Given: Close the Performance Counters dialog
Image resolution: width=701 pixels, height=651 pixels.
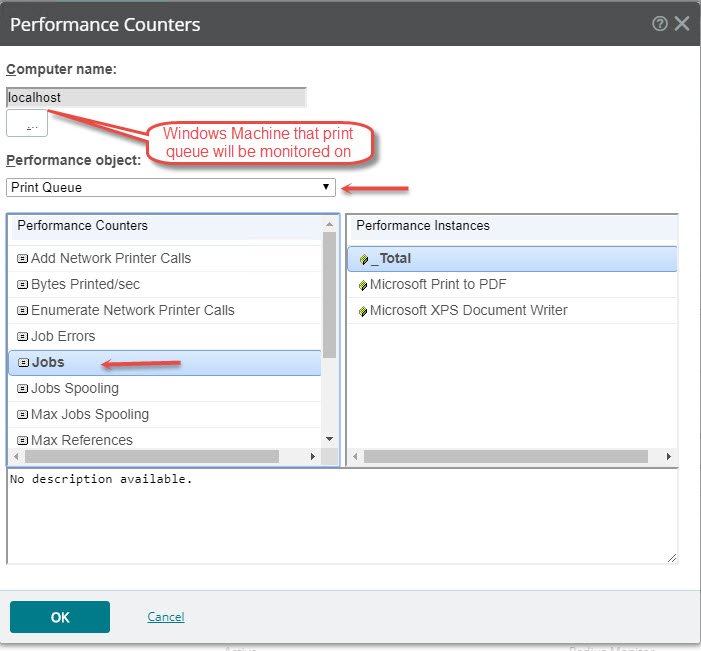Looking at the screenshot, I should click(x=682, y=24).
